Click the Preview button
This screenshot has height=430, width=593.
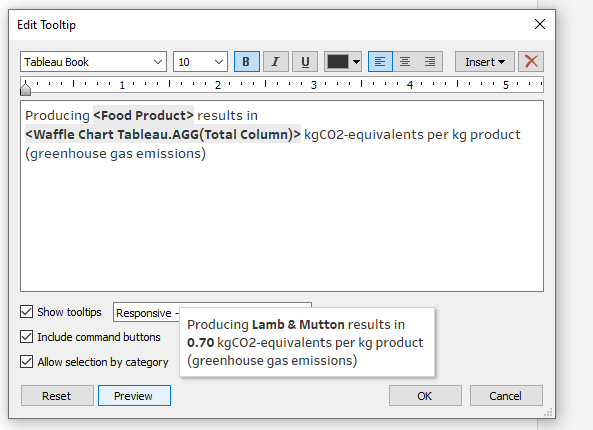tap(134, 396)
